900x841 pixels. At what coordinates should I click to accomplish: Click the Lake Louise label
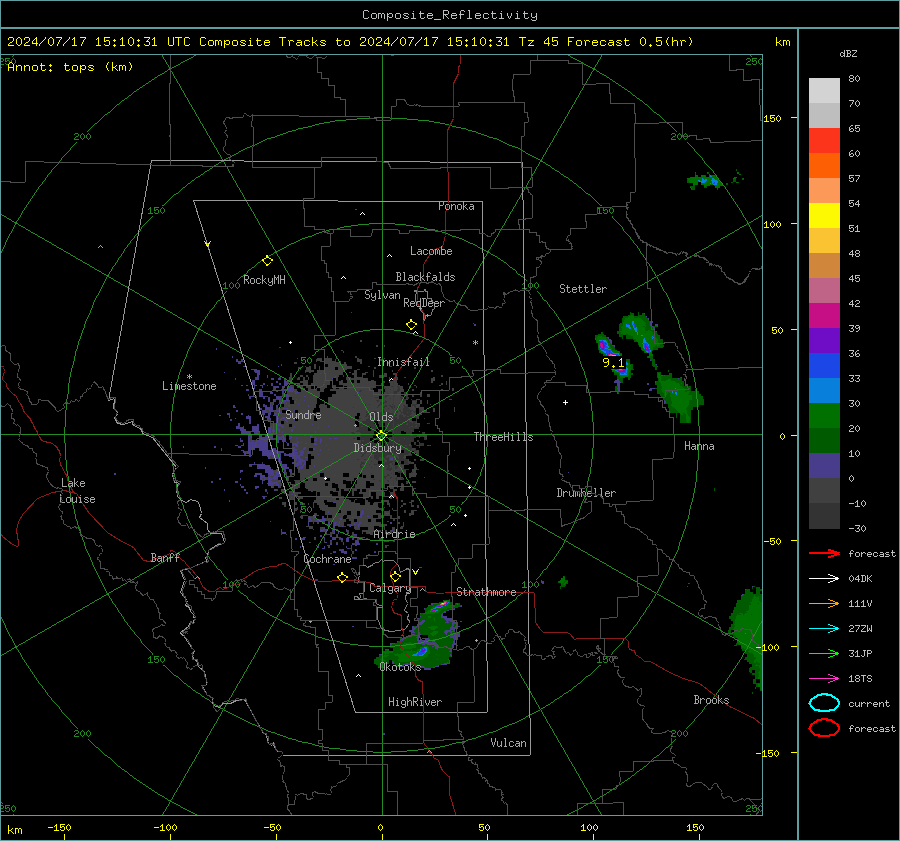pos(77,491)
